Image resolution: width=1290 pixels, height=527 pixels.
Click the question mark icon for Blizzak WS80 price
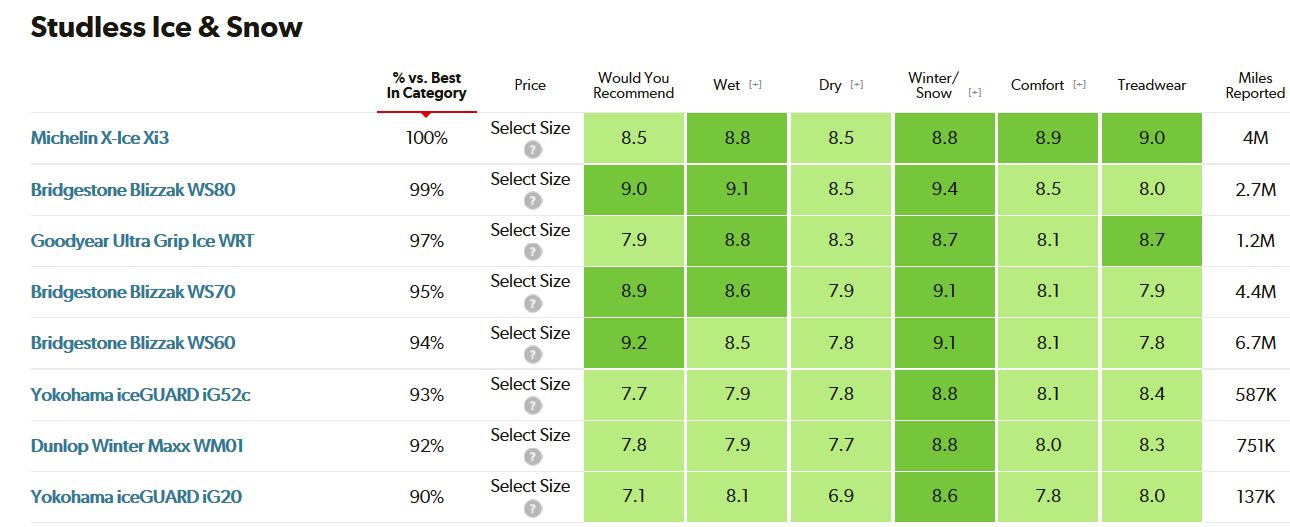[x=533, y=201]
